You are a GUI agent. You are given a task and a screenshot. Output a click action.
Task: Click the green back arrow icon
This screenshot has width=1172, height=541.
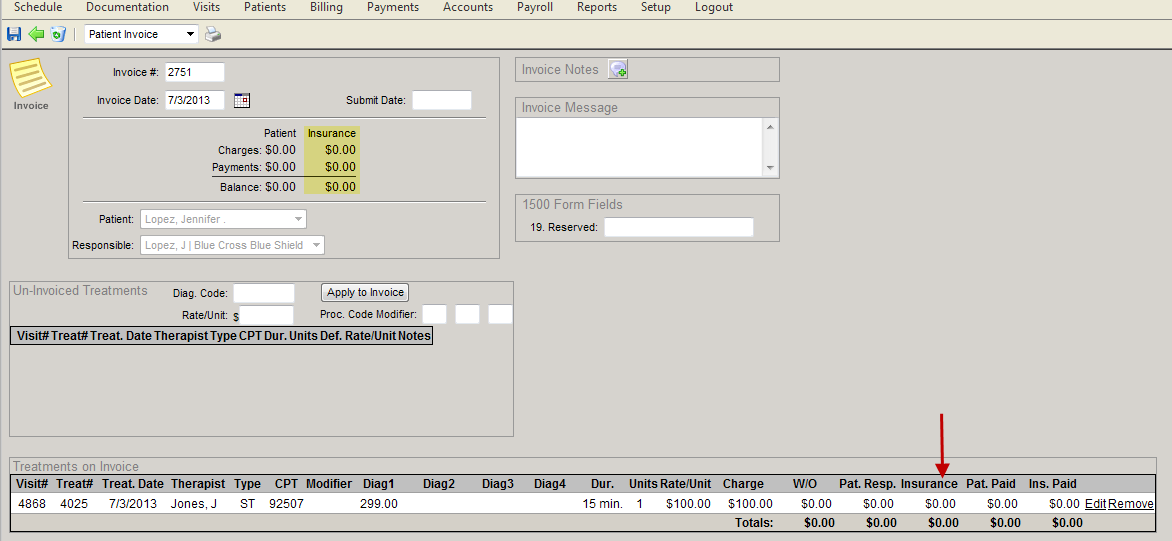click(x=36, y=34)
